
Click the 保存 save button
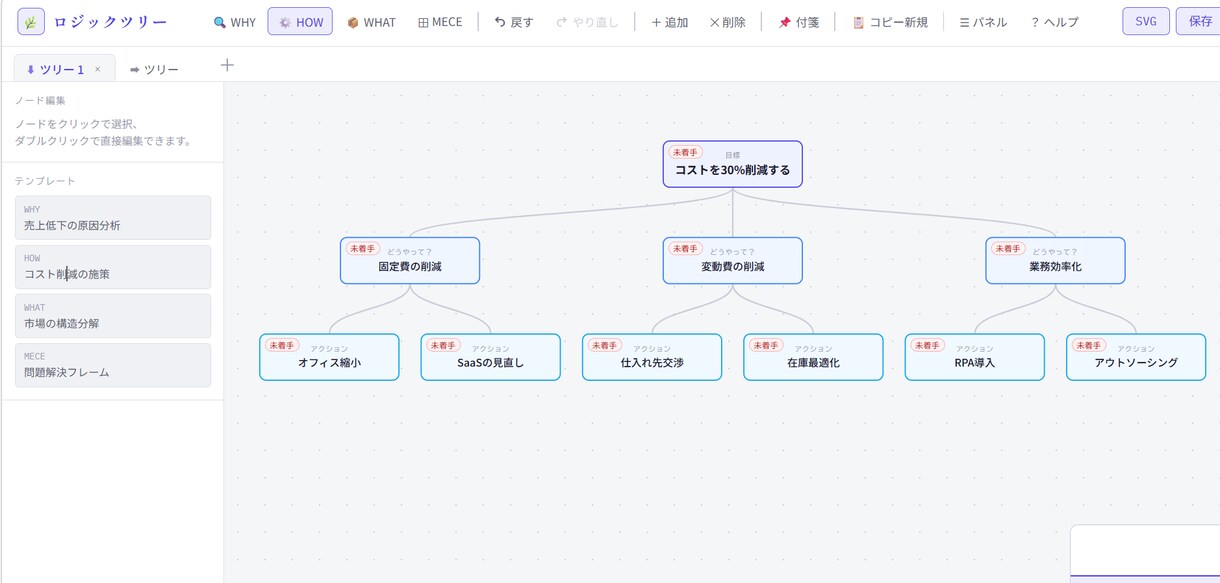point(1199,21)
